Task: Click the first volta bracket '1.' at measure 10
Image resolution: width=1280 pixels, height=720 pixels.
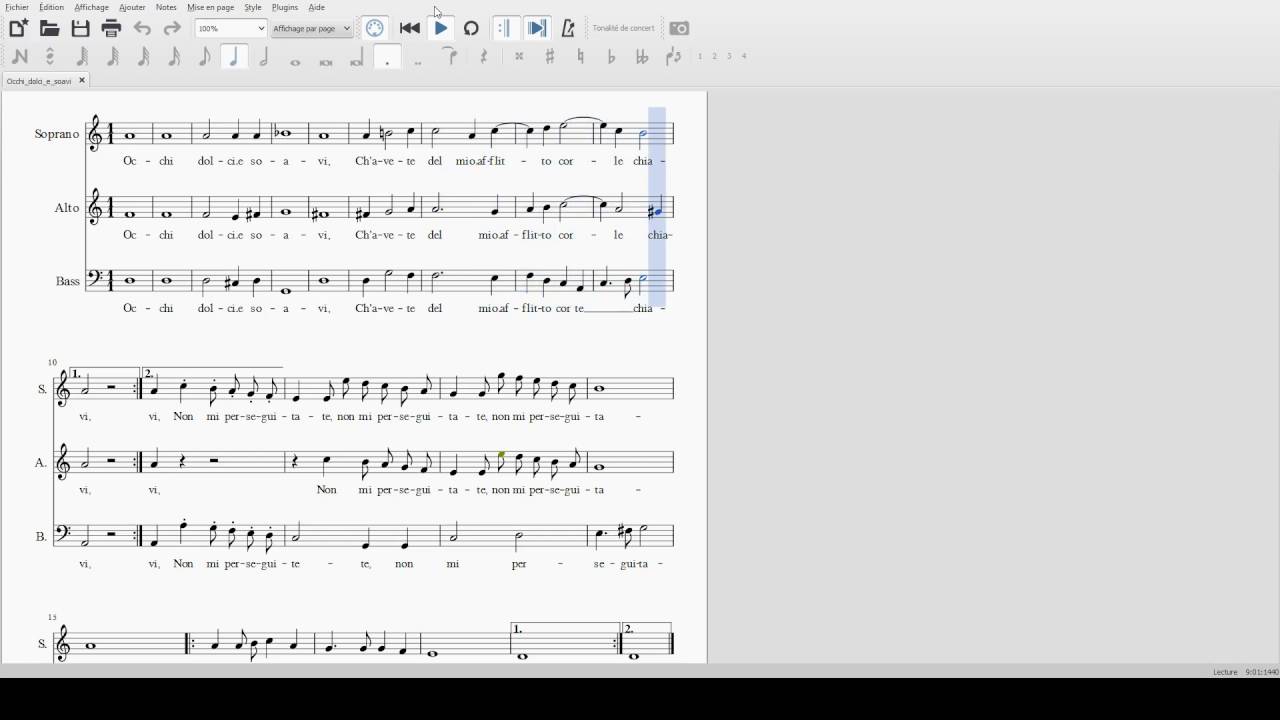Action: coord(104,374)
